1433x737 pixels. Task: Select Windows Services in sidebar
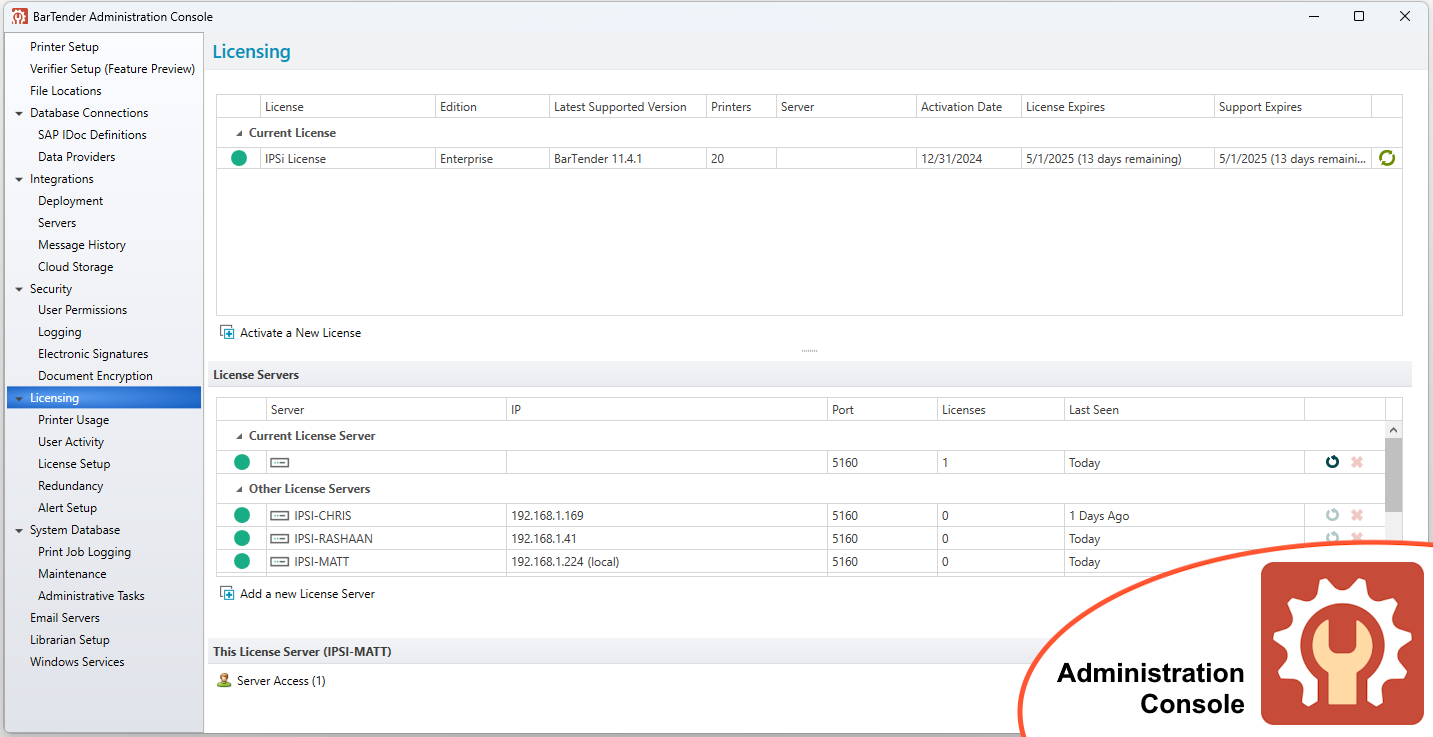pyautogui.click(x=77, y=662)
